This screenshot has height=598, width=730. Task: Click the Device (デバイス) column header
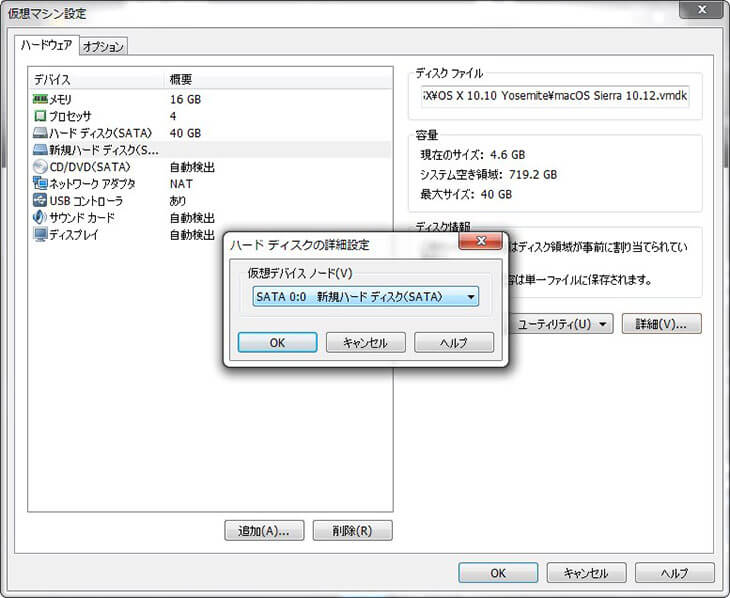(x=97, y=80)
